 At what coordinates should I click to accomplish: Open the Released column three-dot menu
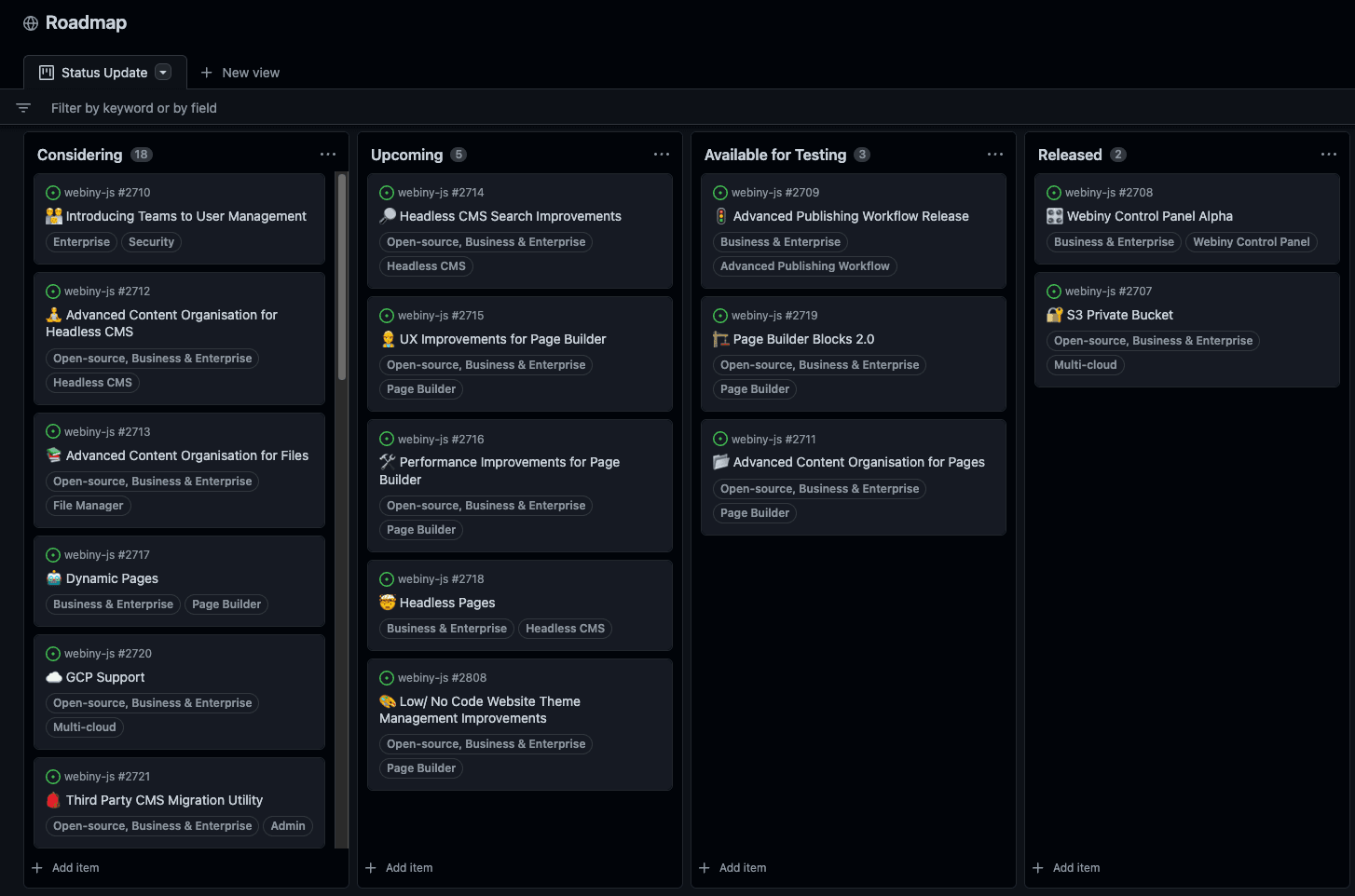[1329, 155]
